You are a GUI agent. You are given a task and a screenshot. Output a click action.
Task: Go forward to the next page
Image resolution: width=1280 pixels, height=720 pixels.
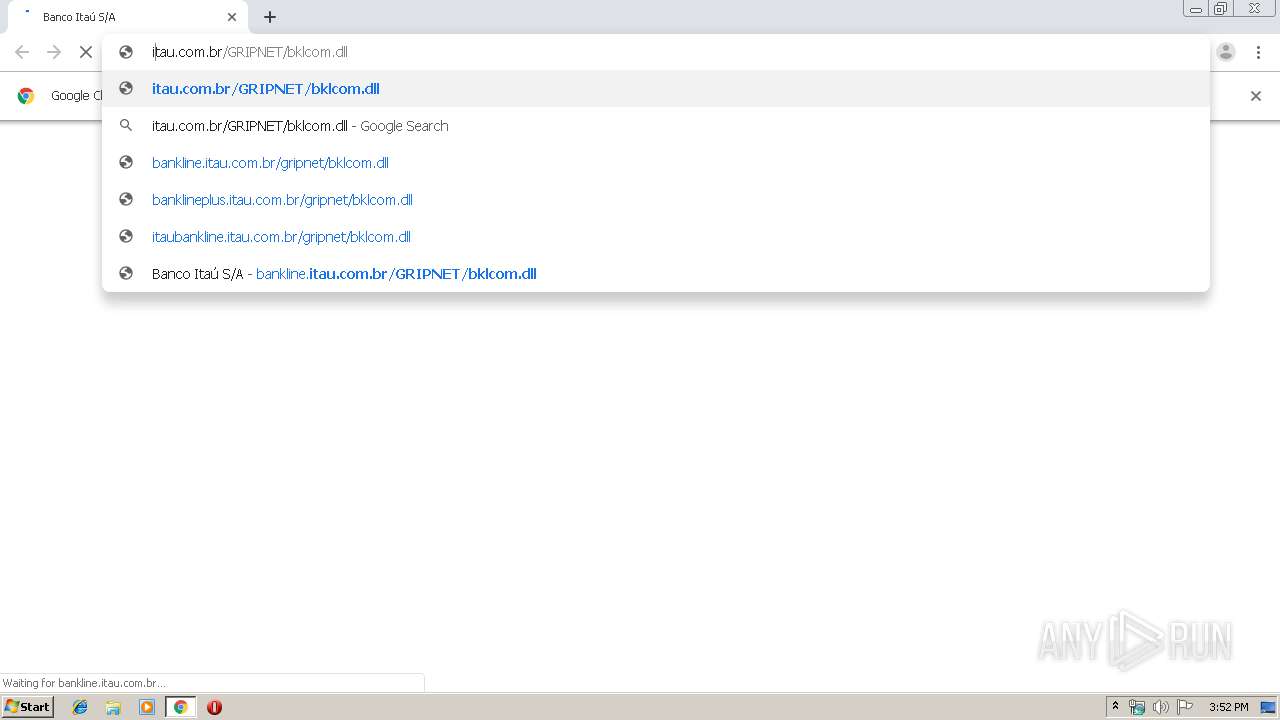[x=54, y=52]
